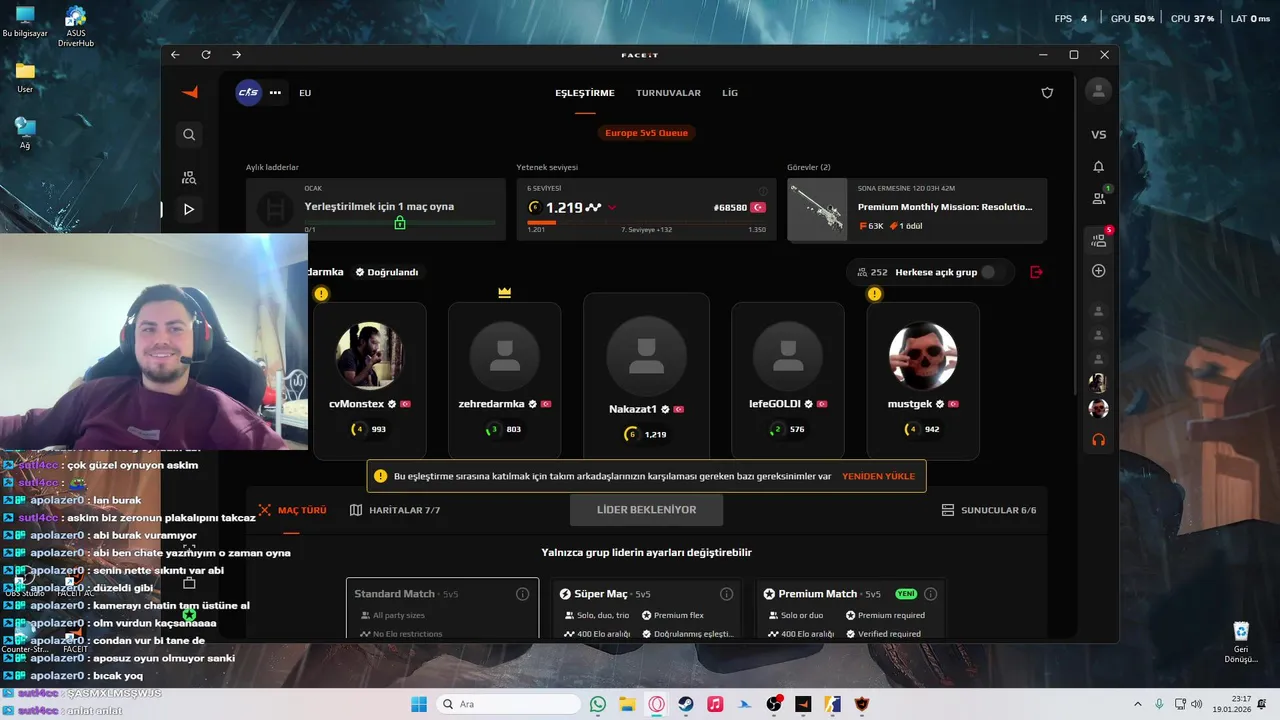Open info icon on the skill level card
The image size is (1280, 720).
coord(763,190)
